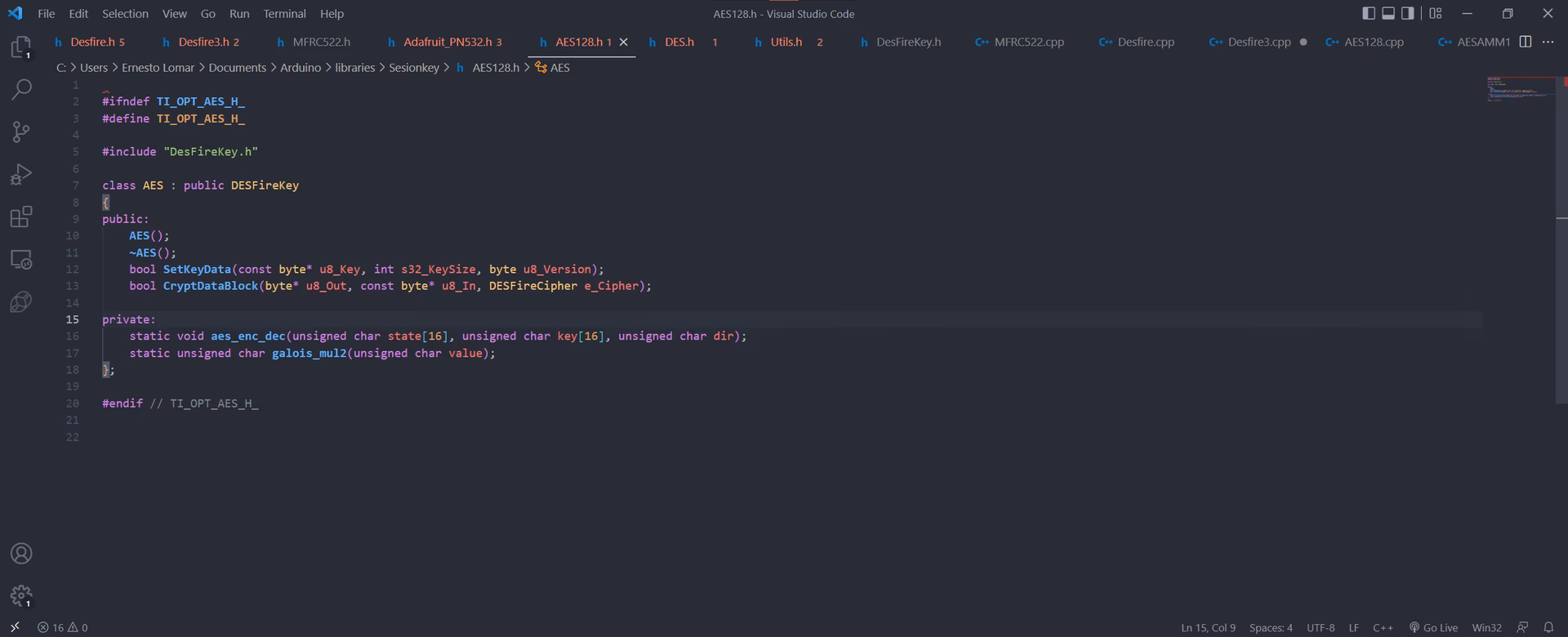The image size is (1568, 637).
Task: Open the Explorer view in activity bar
Action: coord(21,47)
